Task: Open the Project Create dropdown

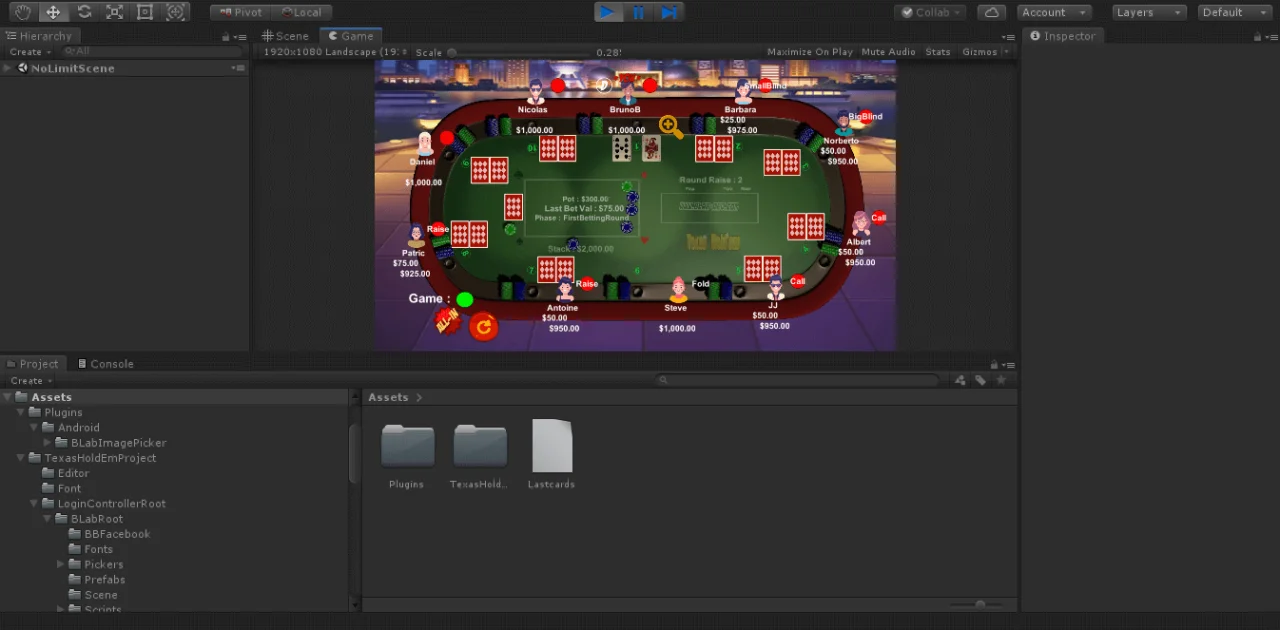Action: tap(30, 381)
